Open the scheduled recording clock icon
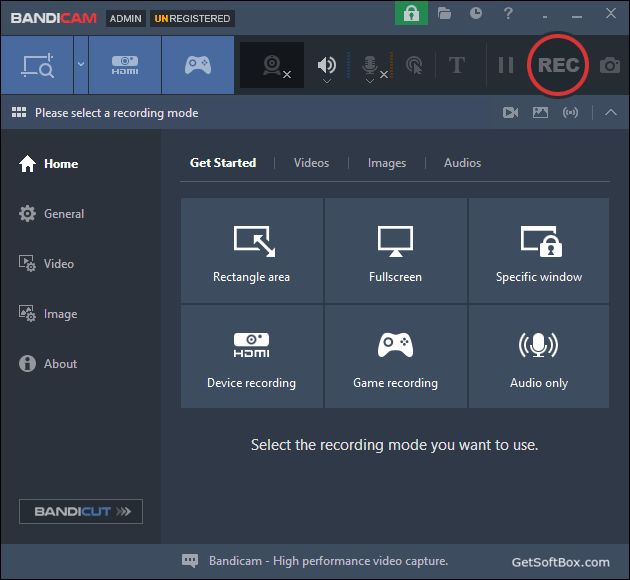Image resolution: width=630 pixels, height=580 pixels. (476, 13)
